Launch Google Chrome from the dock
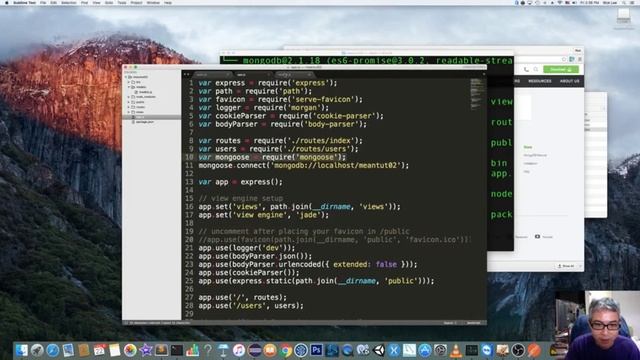Screen dimensions: 640x360 point(285,350)
